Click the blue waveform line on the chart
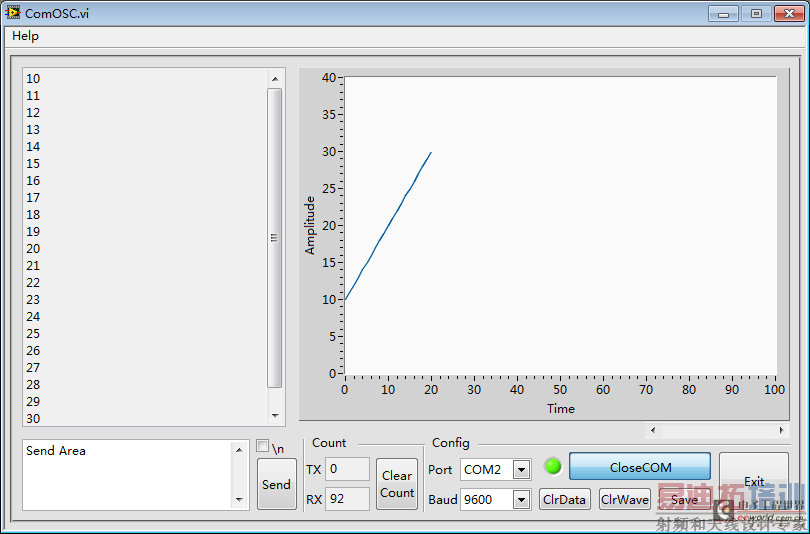The width and height of the screenshot is (810, 534). coord(388,226)
